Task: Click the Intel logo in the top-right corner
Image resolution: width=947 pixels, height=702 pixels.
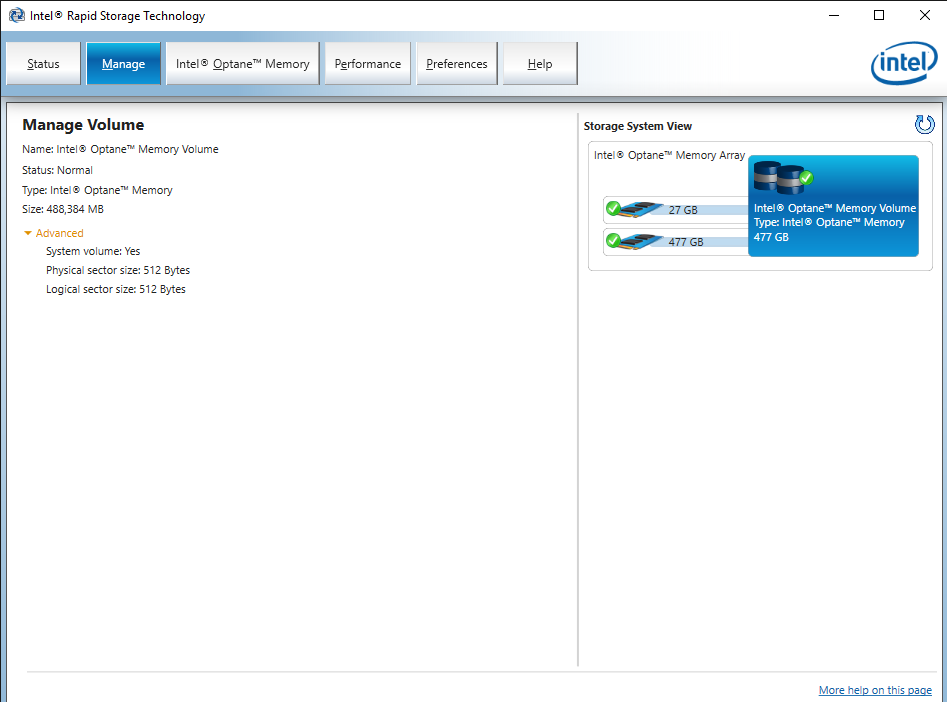Action: click(x=903, y=63)
